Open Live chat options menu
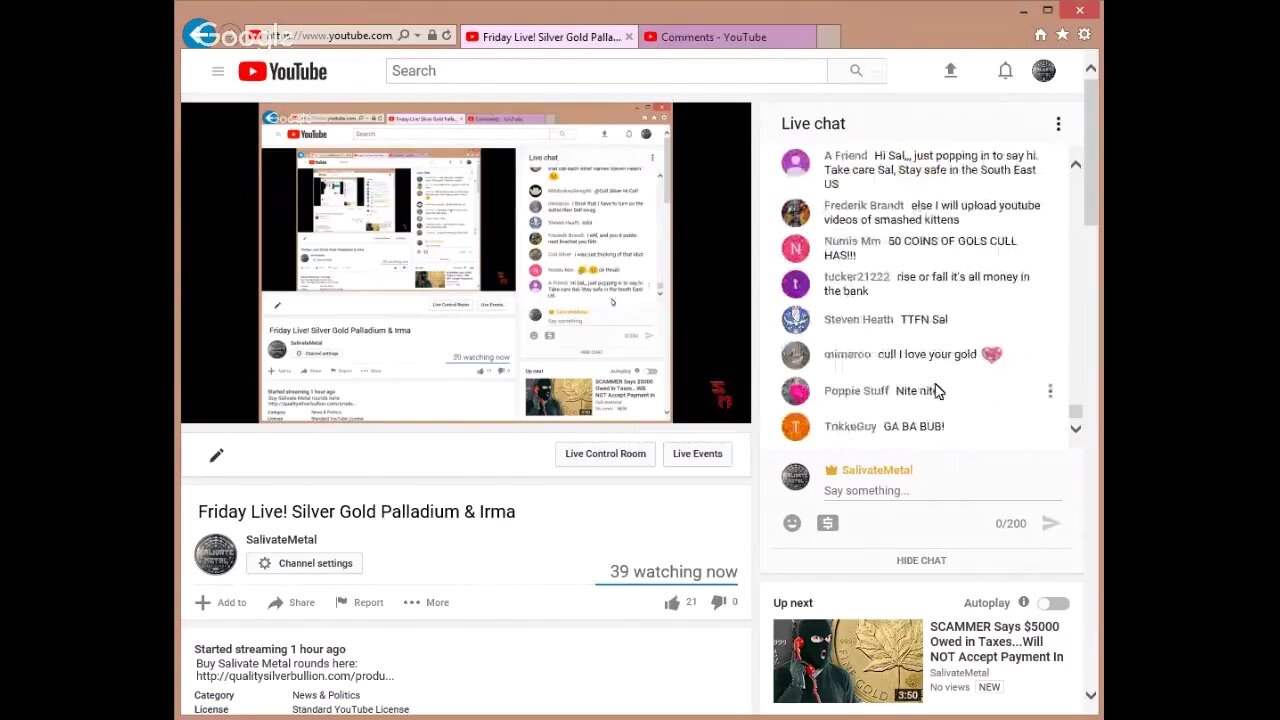Screen dimensions: 1280x720 (x=1058, y=124)
